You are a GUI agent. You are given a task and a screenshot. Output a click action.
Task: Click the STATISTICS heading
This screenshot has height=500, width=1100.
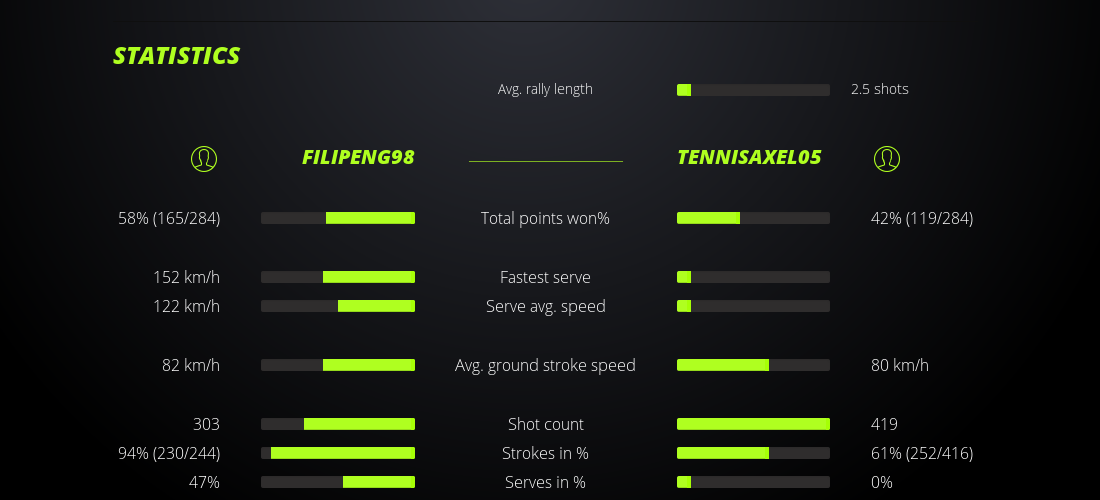tap(177, 56)
